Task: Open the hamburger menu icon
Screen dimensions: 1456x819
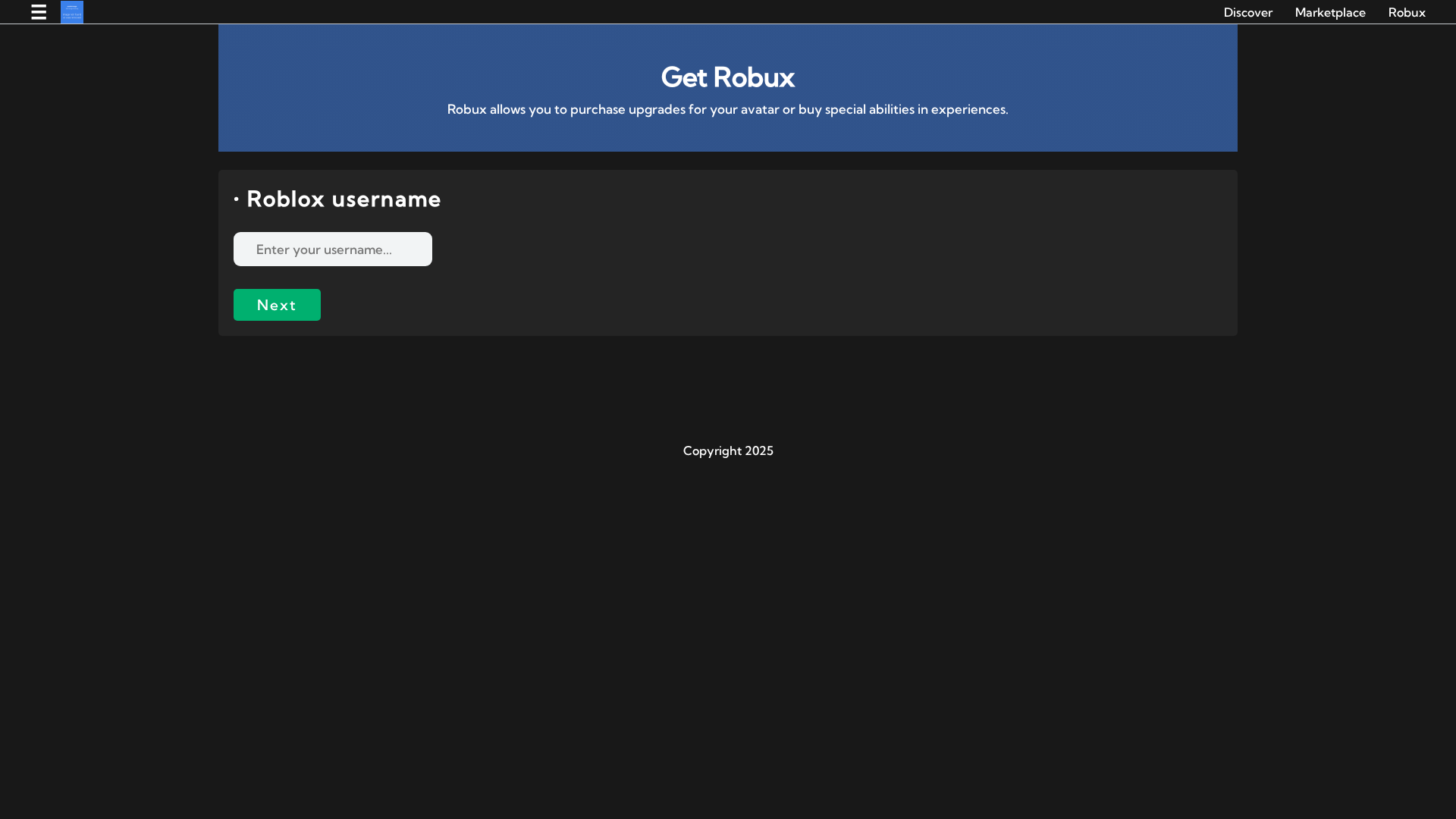Action: 39,12
